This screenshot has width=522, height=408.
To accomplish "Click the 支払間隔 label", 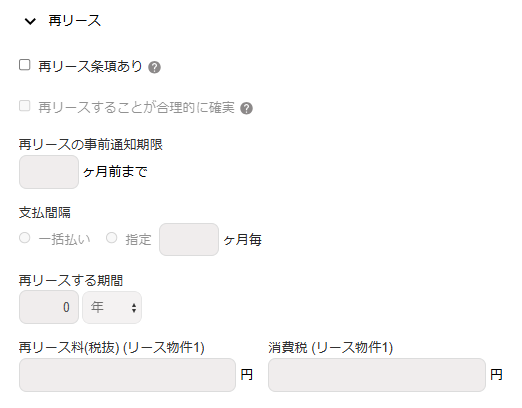I will pyautogui.click(x=45, y=213).
